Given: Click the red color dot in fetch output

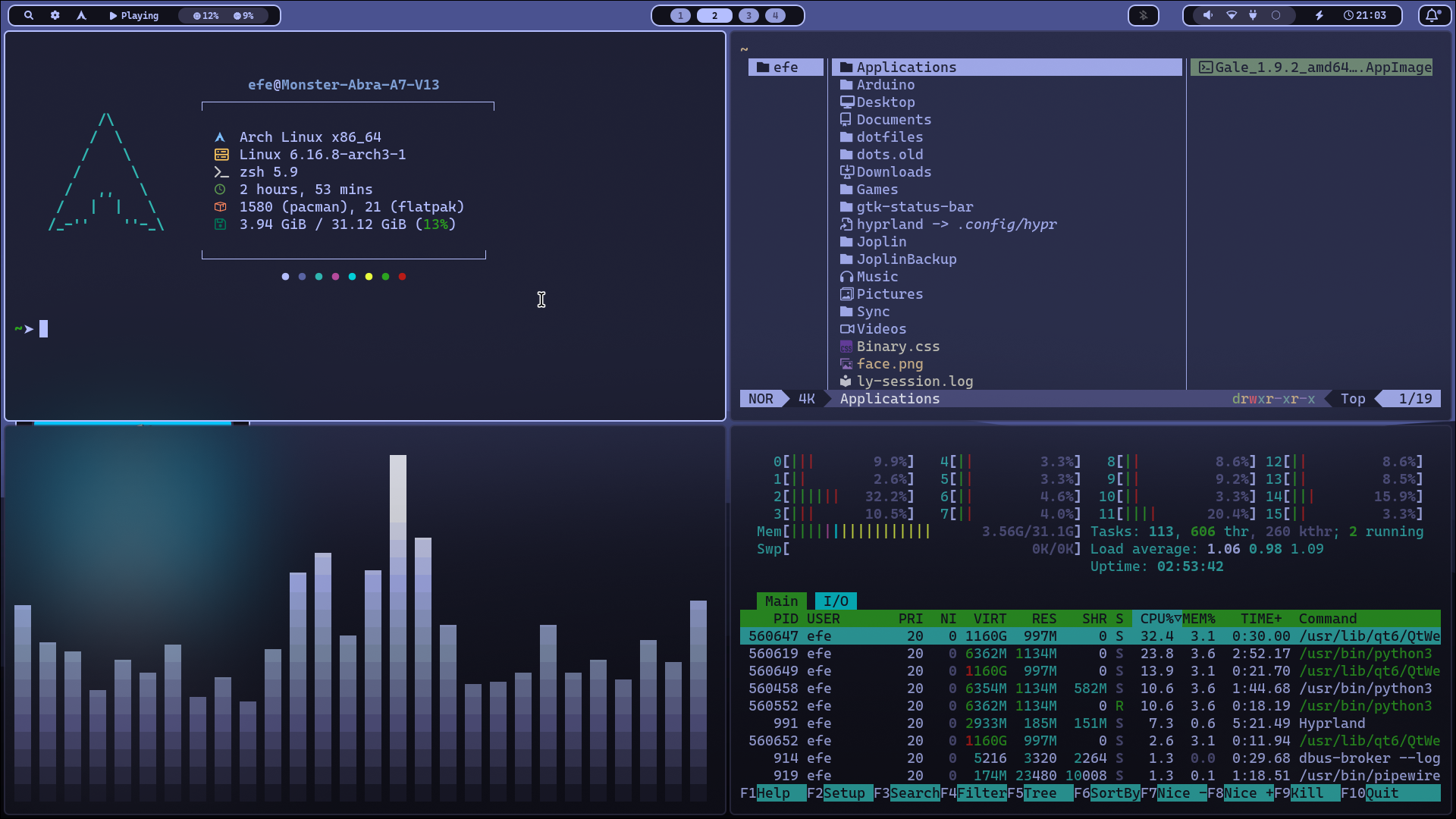Looking at the screenshot, I should pyautogui.click(x=402, y=277).
